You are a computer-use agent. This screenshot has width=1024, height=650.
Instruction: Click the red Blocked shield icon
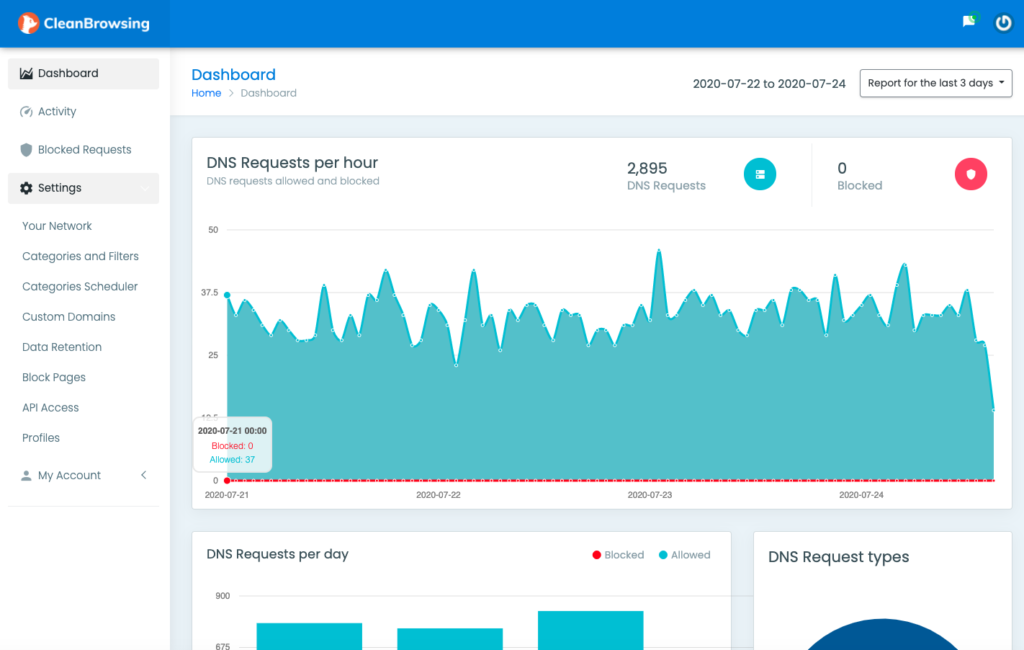click(x=970, y=174)
